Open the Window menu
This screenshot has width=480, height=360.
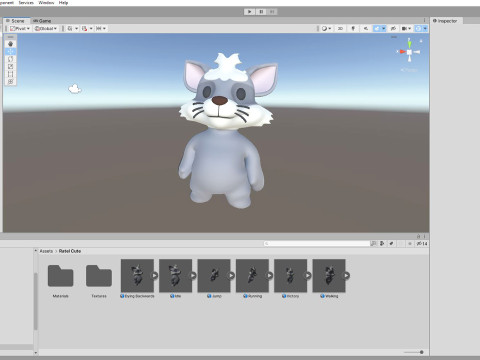(46, 3)
